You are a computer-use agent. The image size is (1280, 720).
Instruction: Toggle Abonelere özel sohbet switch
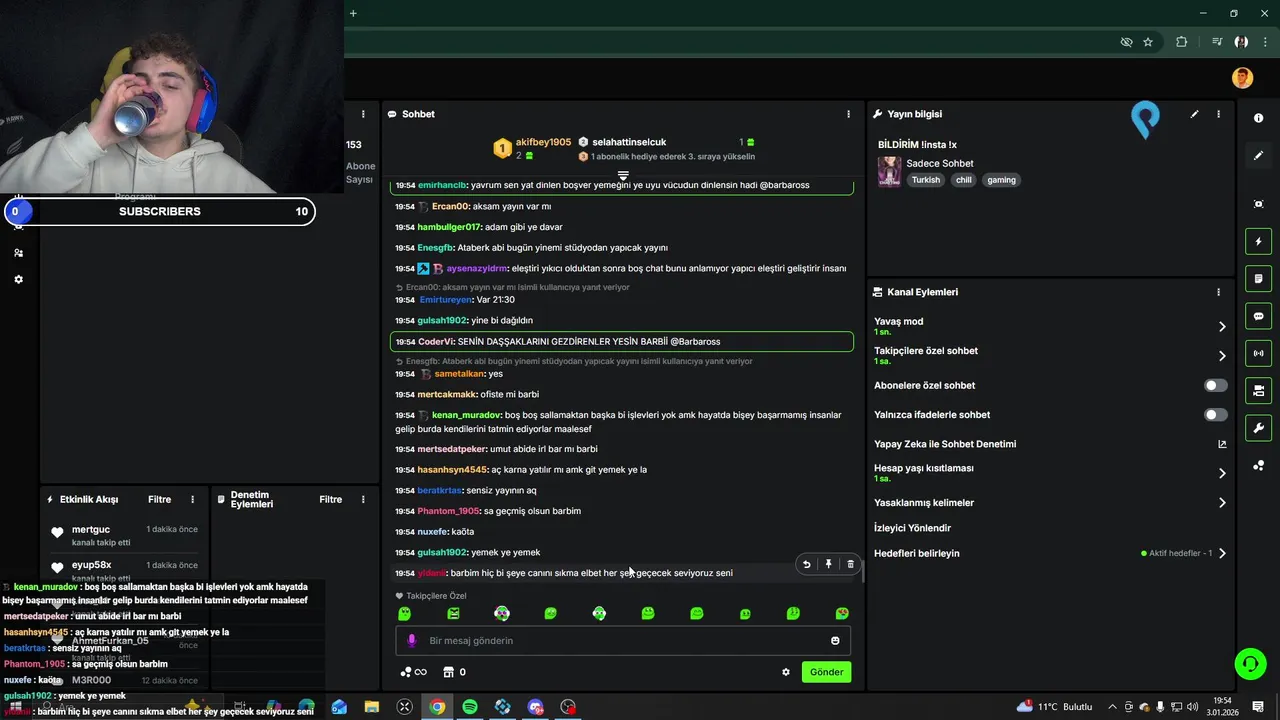pyautogui.click(x=1215, y=385)
